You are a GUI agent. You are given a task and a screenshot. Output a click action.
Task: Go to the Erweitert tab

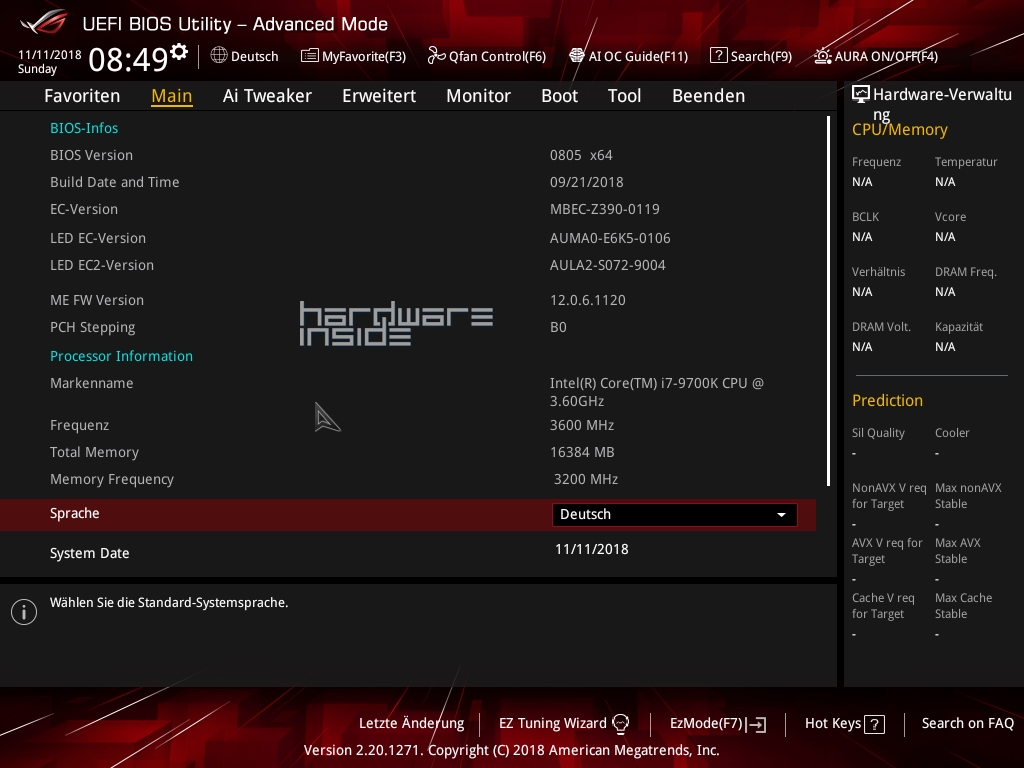[x=379, y=96]
